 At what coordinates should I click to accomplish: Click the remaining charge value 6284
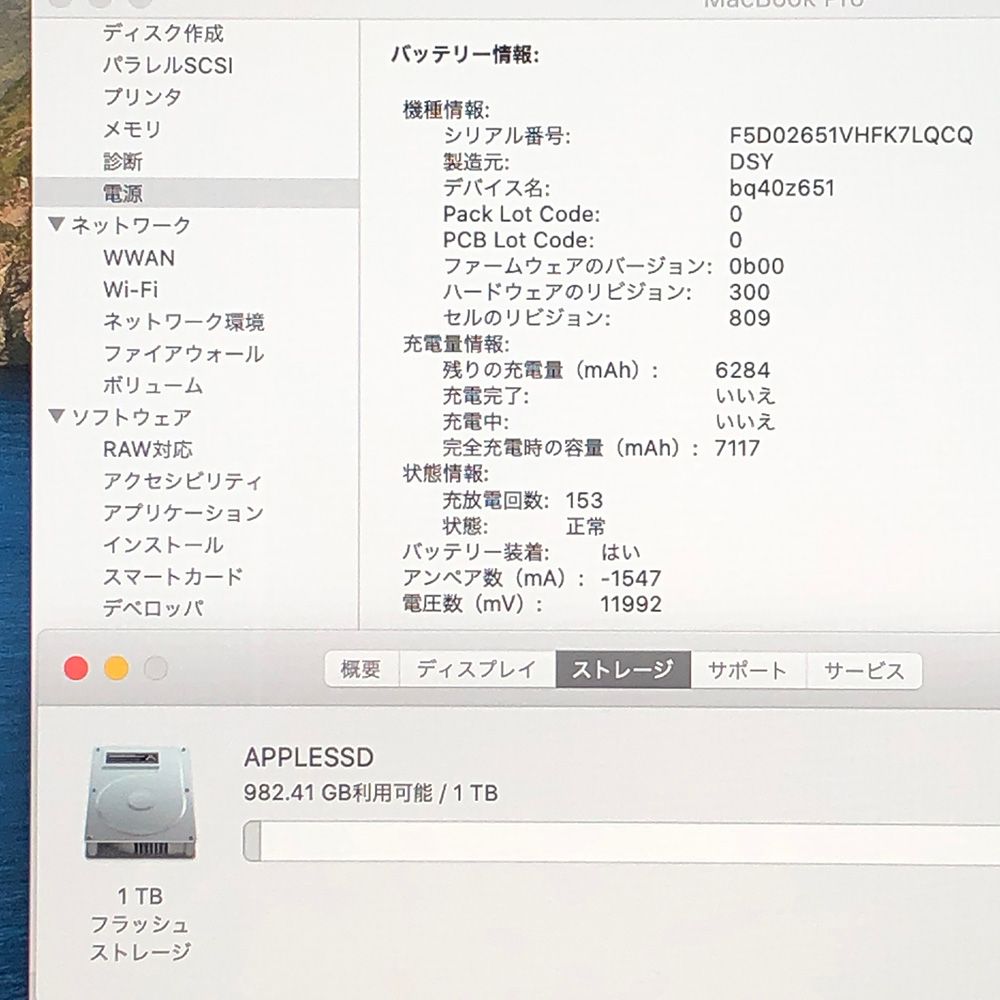[742, 370]
